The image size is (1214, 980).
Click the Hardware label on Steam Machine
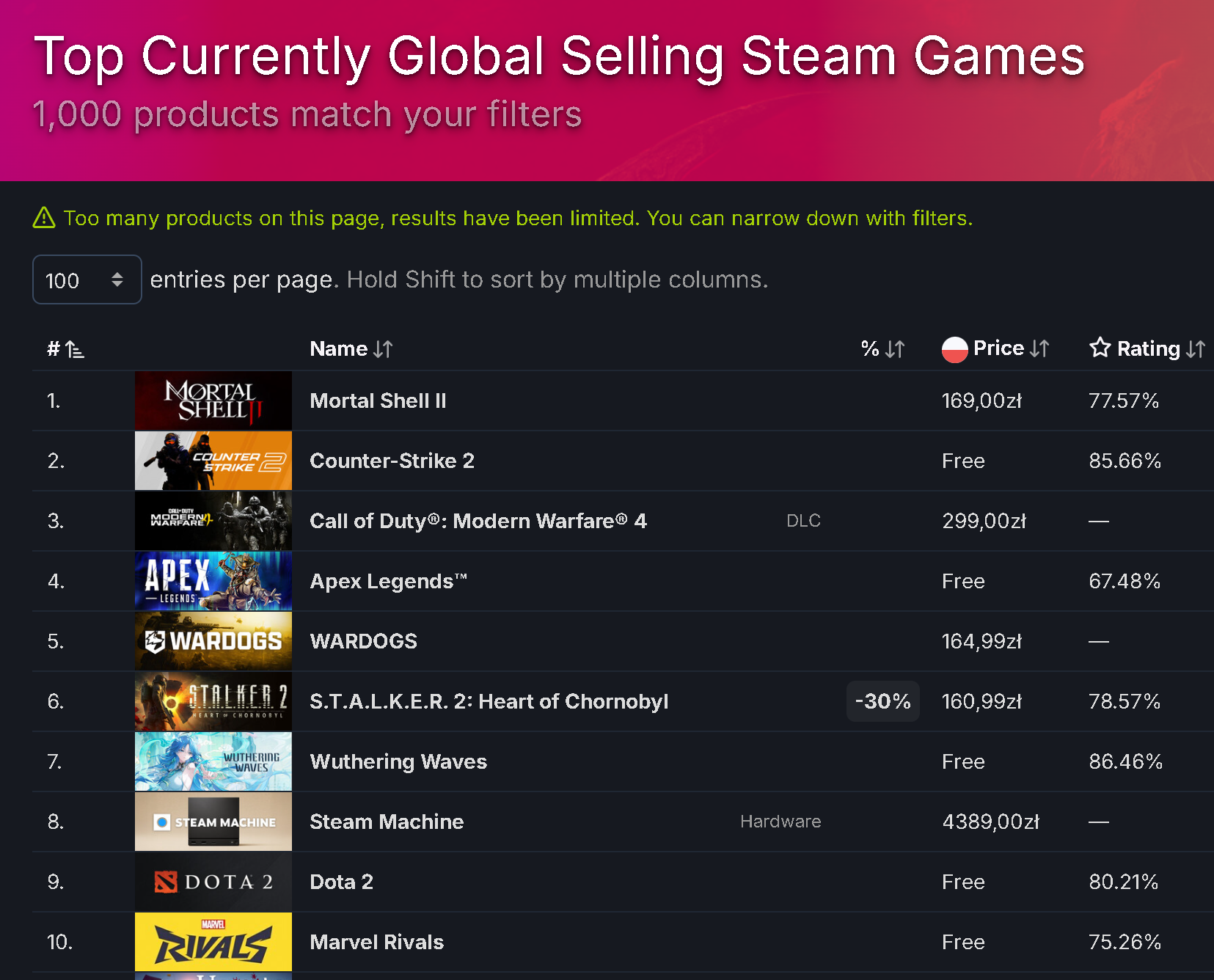pos(780,822)
